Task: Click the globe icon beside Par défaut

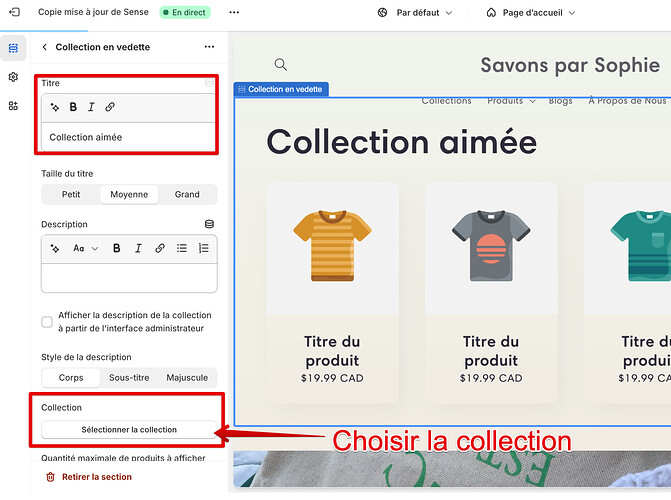Action: pos(383,12)
